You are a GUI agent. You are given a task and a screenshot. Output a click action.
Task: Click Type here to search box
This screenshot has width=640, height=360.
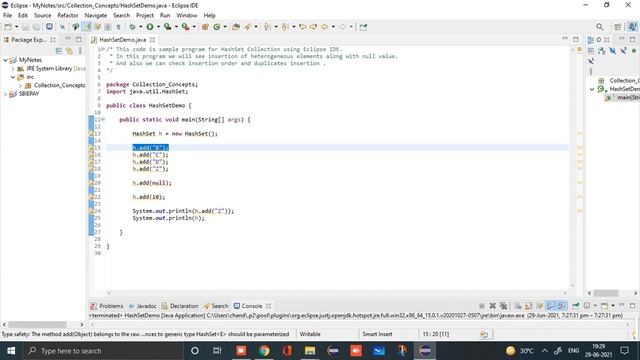[103, 351]
